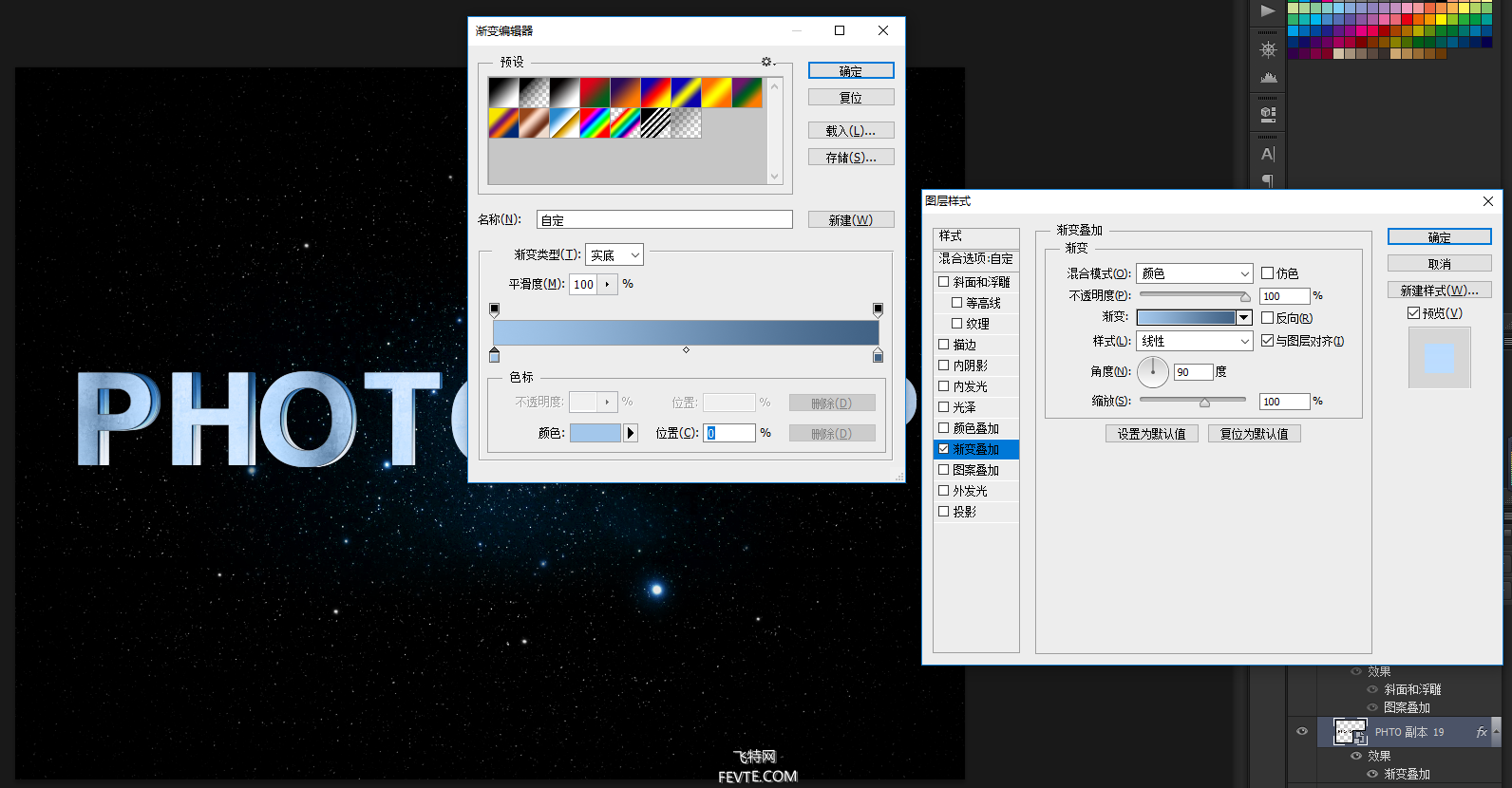Select the full spectrum rainbow gradient preset
This screenshot has width=1512, height=788.
tap(595, 123)
